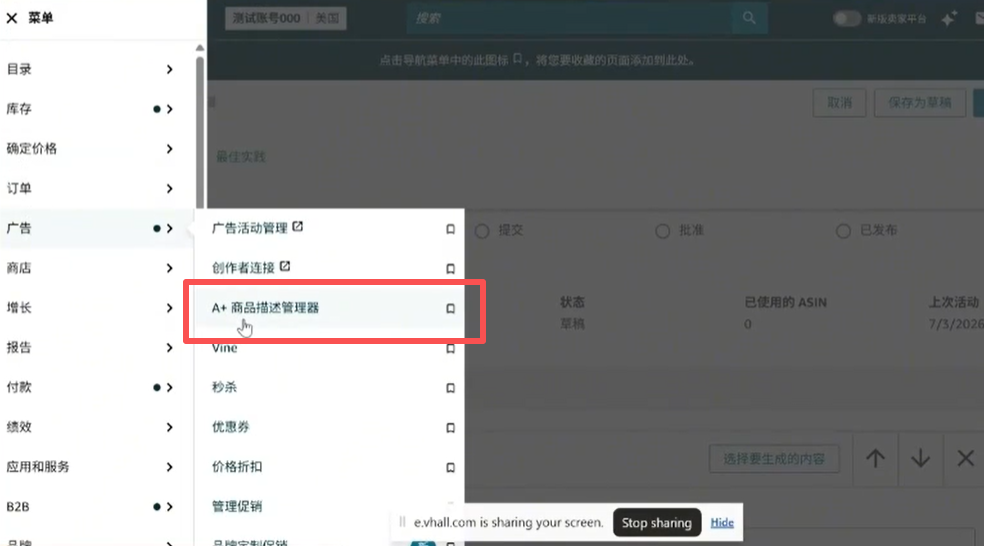Bookmark 广告活动管理 menu entry
Image resolution: width=984 pixels, height=546 pixels.
[450, 229]
